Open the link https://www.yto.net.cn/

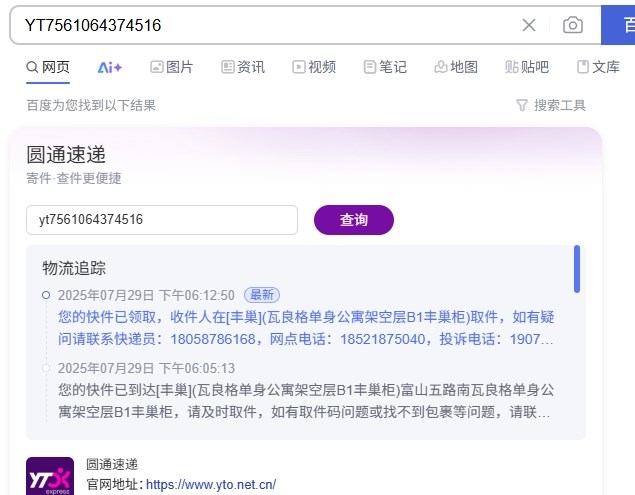click(211, 484)
